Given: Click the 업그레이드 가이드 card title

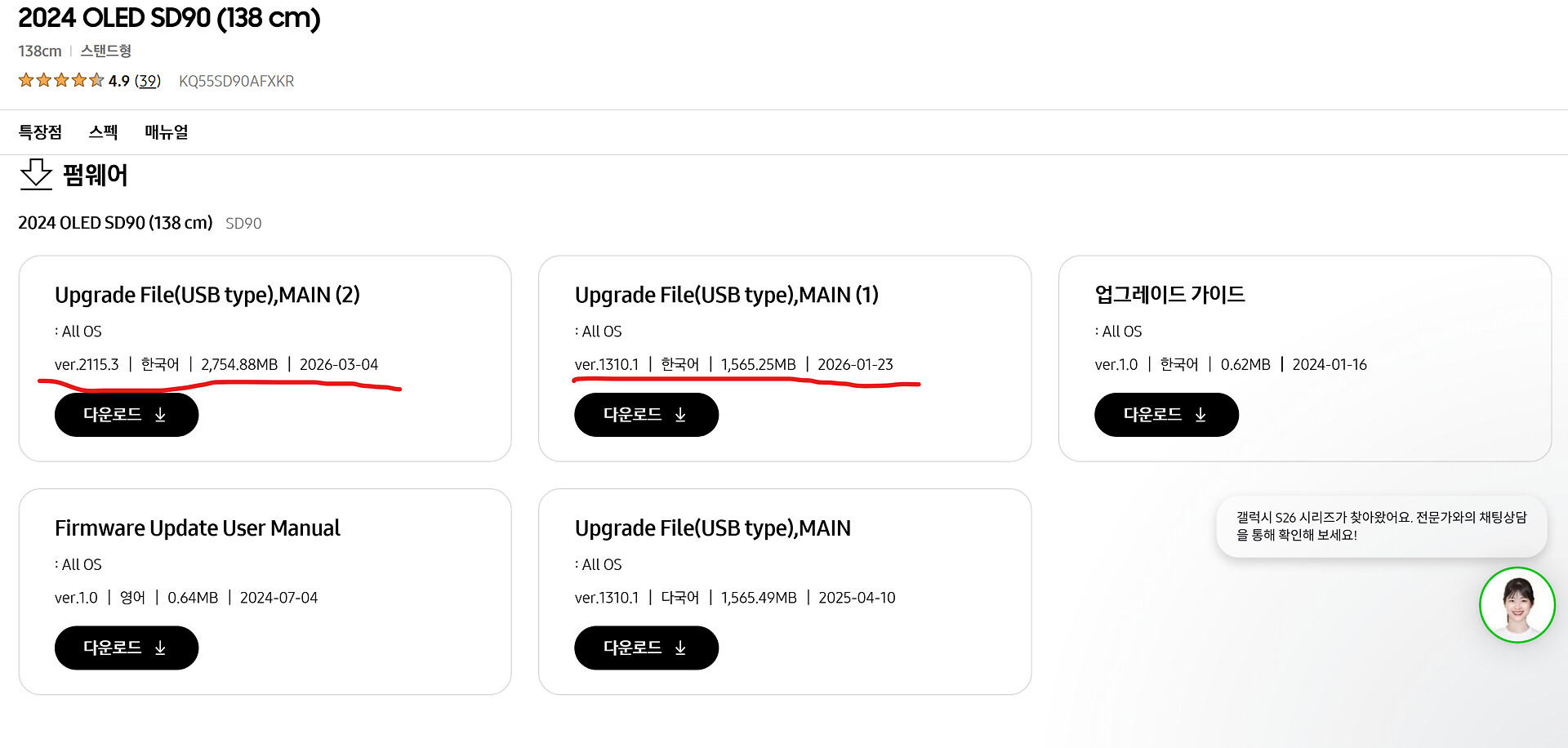Looking at the screenshot, I should point(1169,295).
